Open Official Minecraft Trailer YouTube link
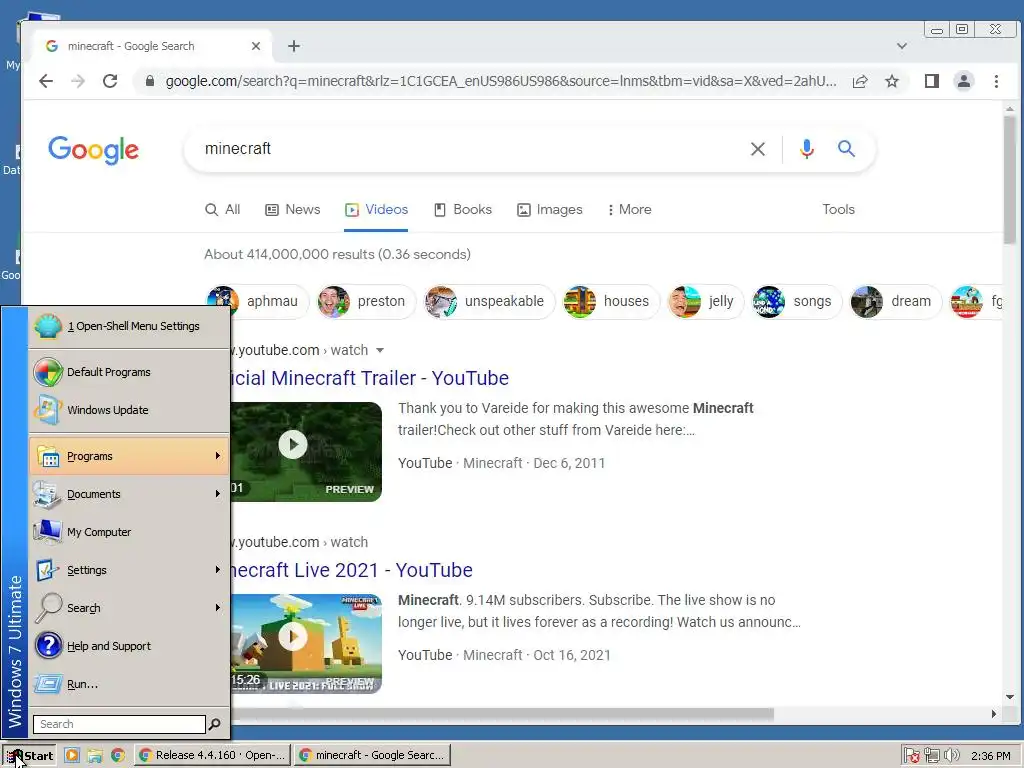This screenshot has height=768, width=1024. pos(370,378)
